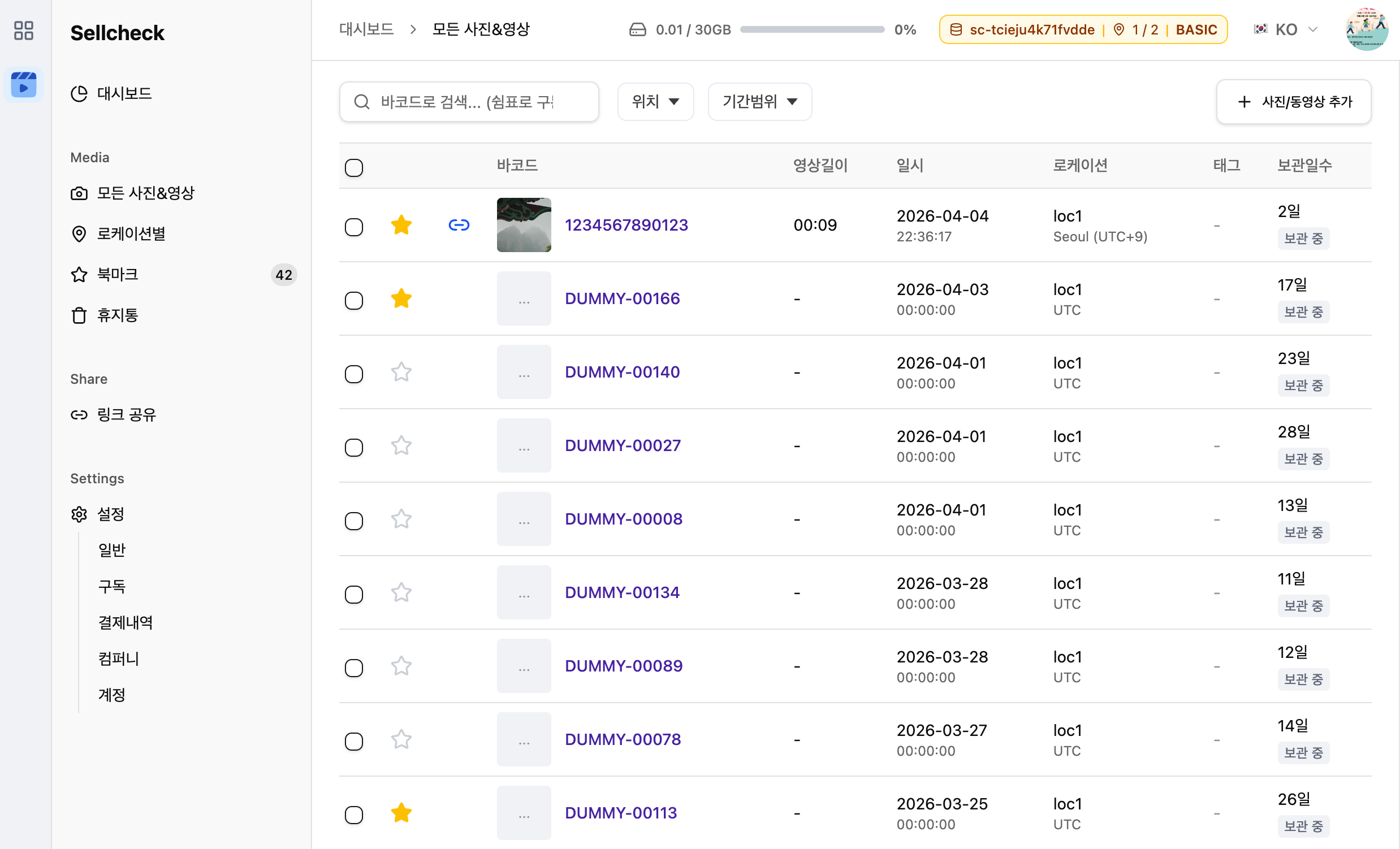The height and width of the screenshot is (849, 1400).
Task: Click the share link icon next to 1234567890123
Action: (x=459, y=225)
